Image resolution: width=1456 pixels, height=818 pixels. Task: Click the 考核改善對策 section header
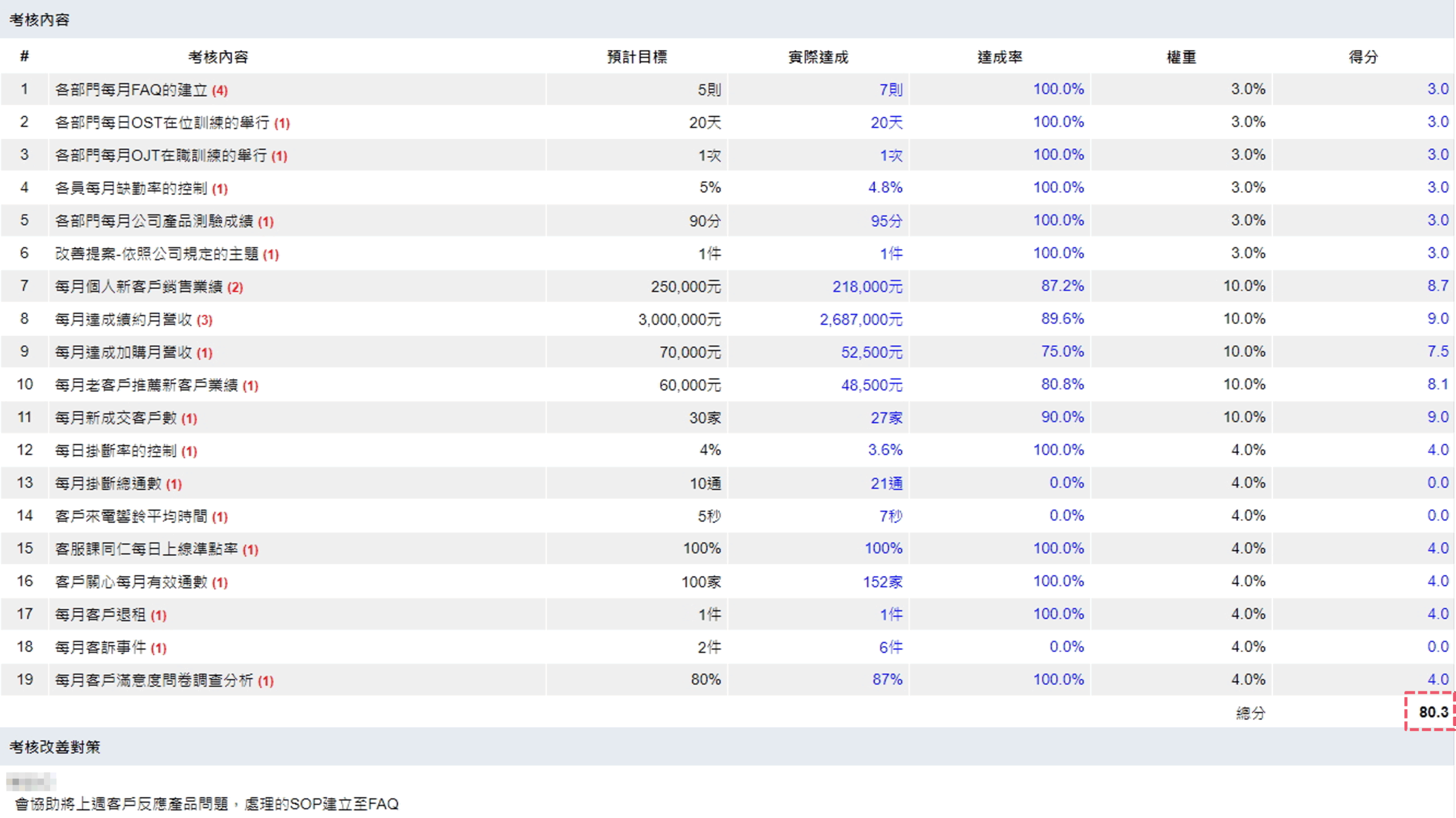[55, 747]
